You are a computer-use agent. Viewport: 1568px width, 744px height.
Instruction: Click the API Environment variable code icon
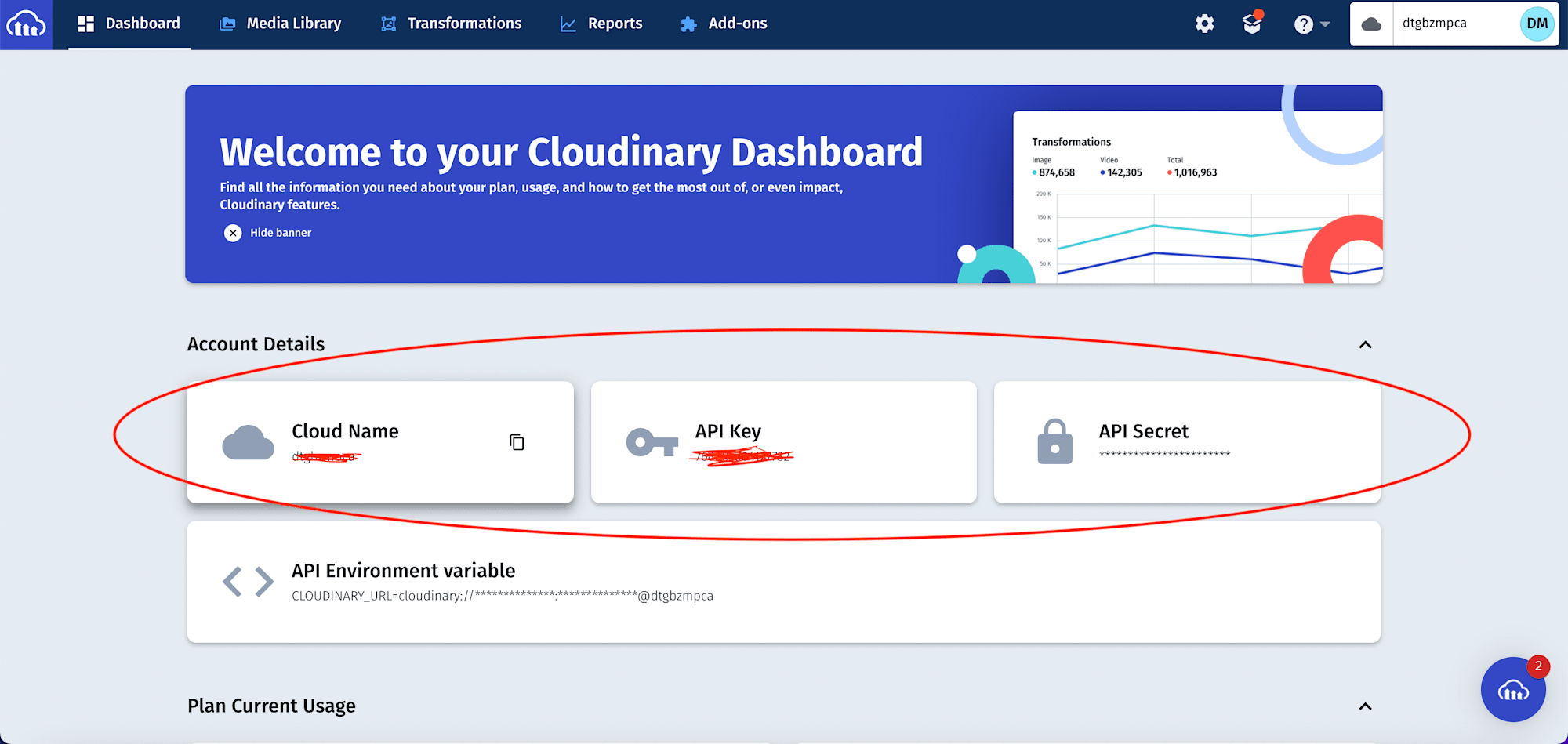(x=249, y=582)
